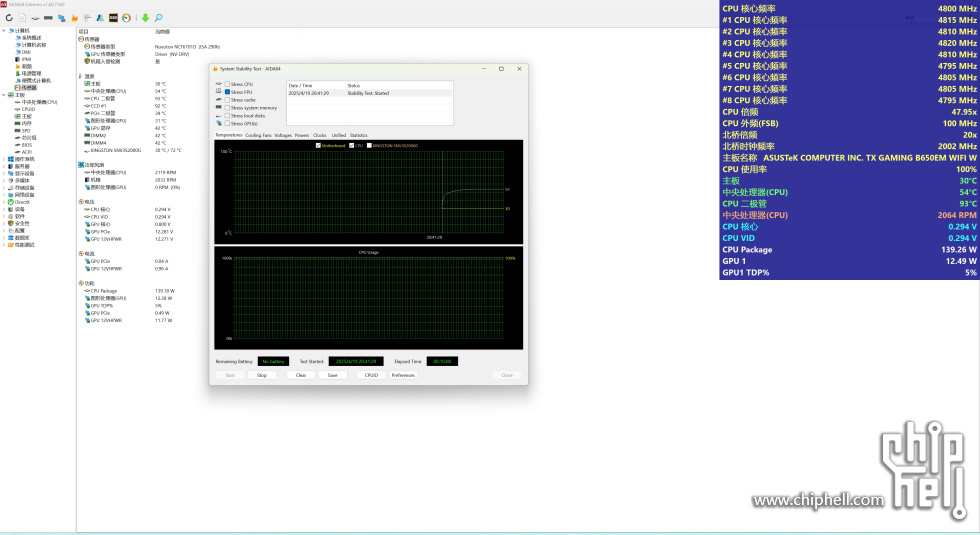The height and width of the screenshot is (535, 980).
Task: Click the user profile toolbar icon
Action: click(x=100, y=18)
